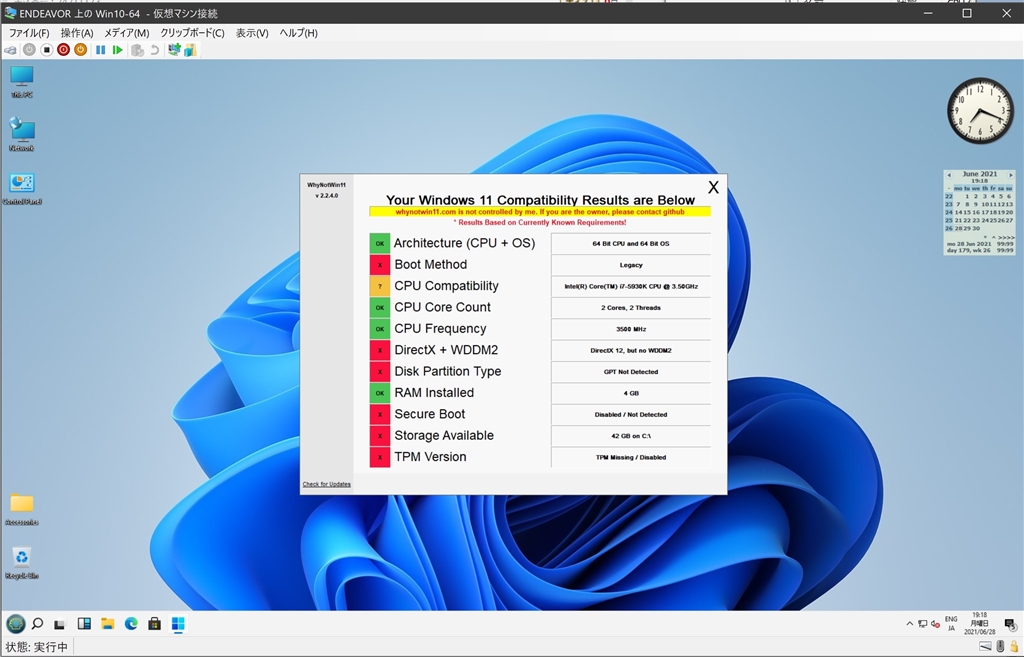Go to previous month in calendar gadget

[x=949, y=174]
